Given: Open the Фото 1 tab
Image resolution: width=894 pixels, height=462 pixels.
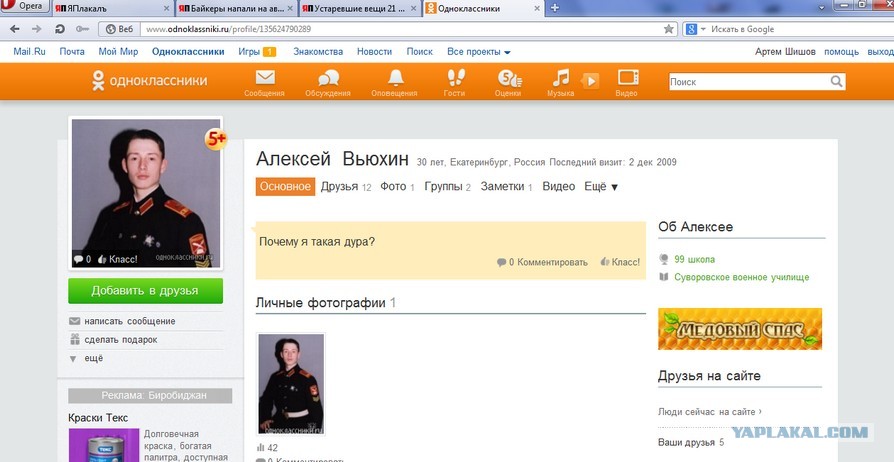Looking at the screenshot, I should (x=397, y=187).
